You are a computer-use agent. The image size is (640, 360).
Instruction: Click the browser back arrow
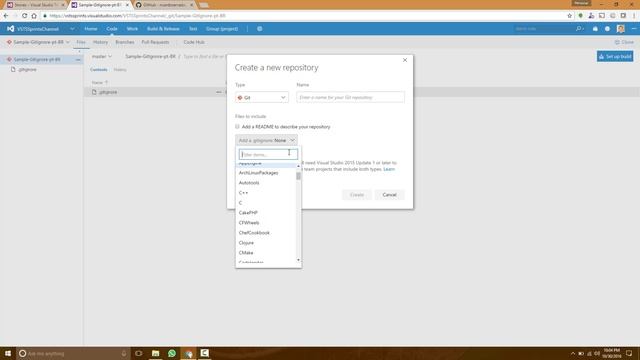[6, 16]
